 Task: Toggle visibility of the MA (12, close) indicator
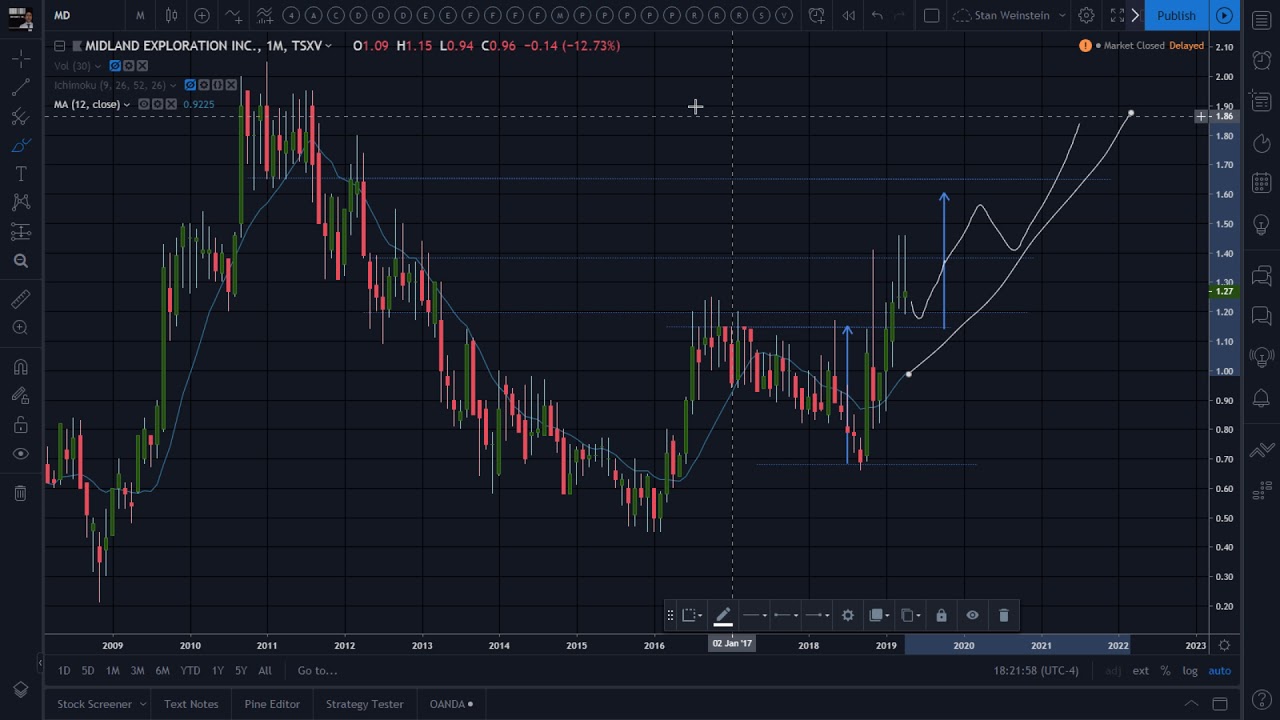tap(143, 104)
